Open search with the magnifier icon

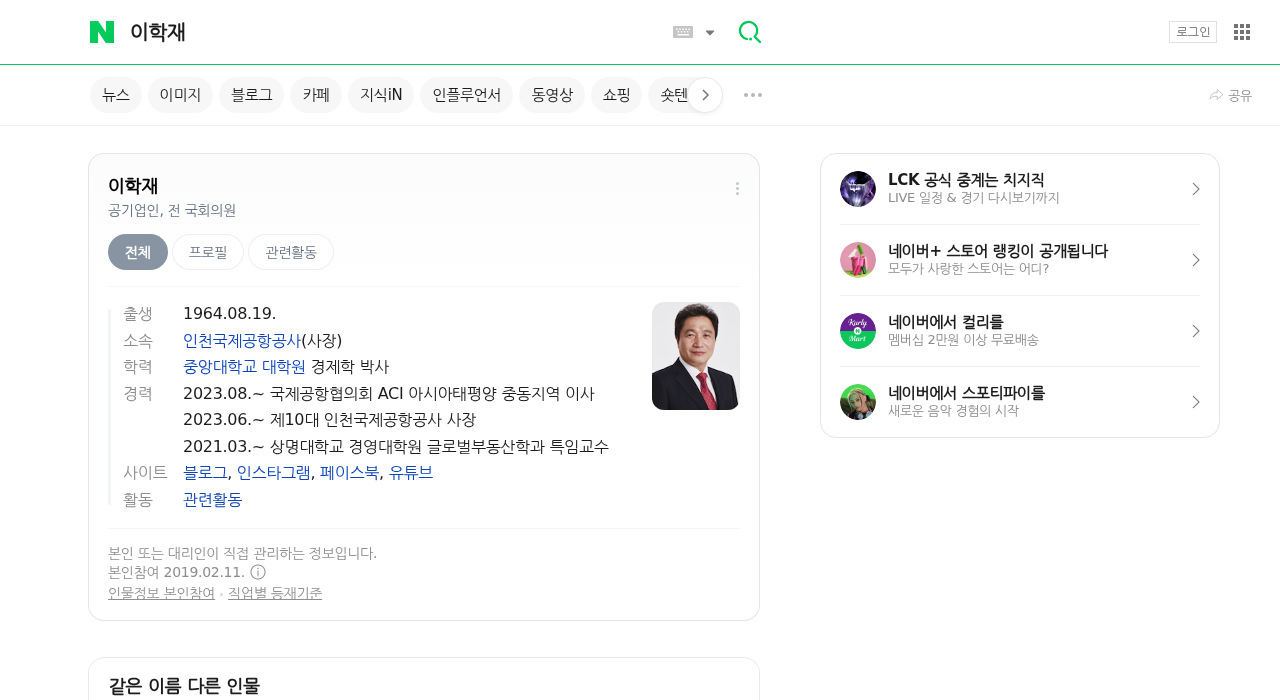[x=749, y=31]
